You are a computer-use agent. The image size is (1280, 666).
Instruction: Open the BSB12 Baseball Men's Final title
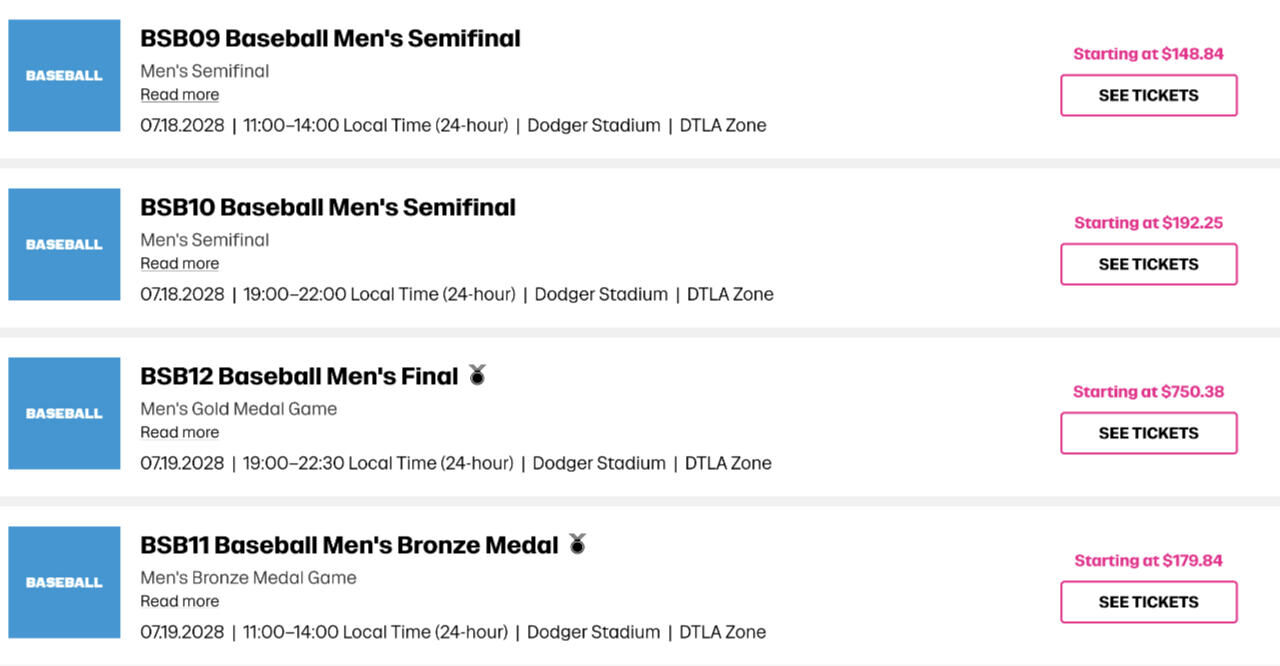coord(299,377)
